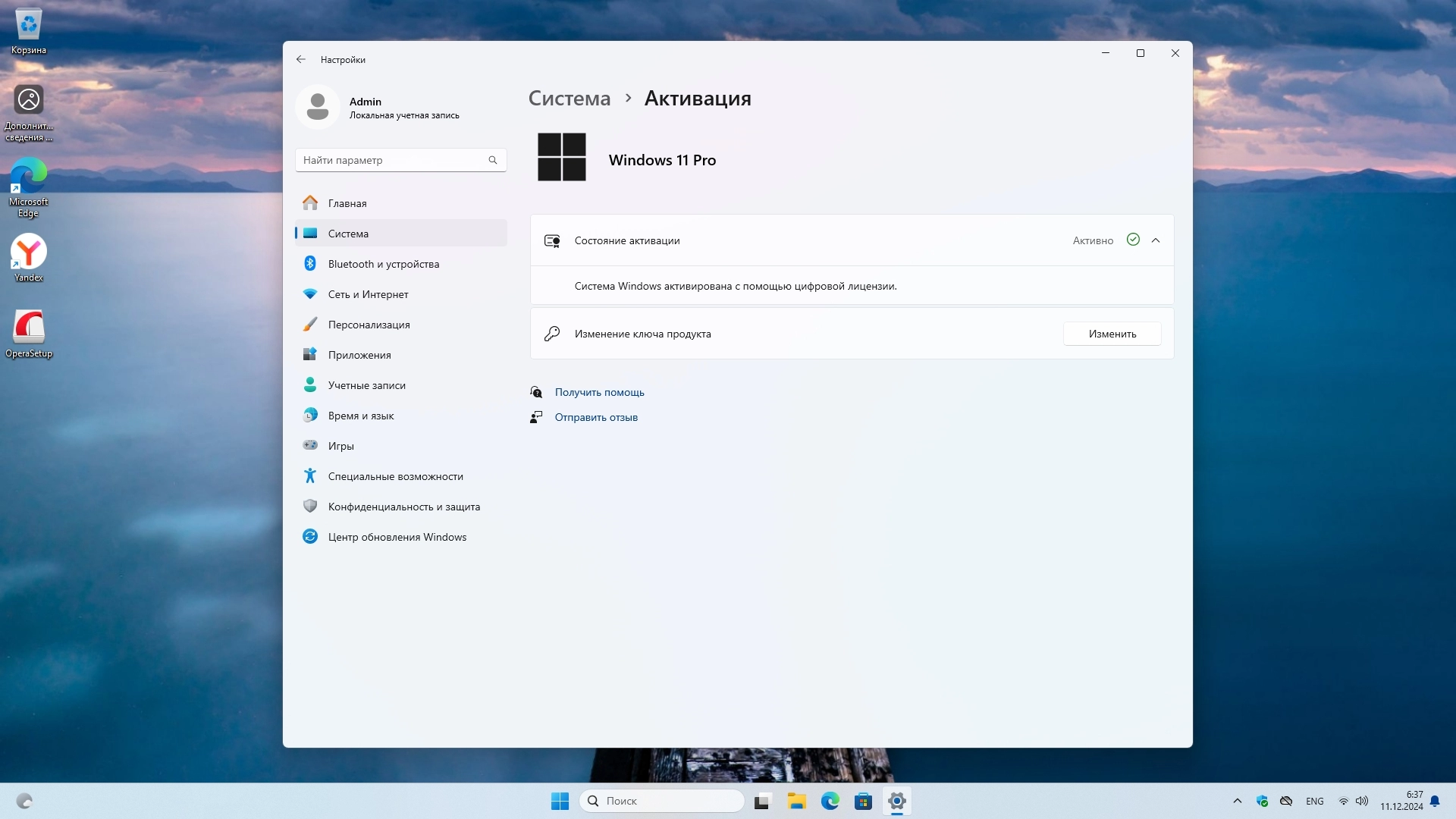
Task: Click the Изменить product key button
Action: tap(1112, 334)
